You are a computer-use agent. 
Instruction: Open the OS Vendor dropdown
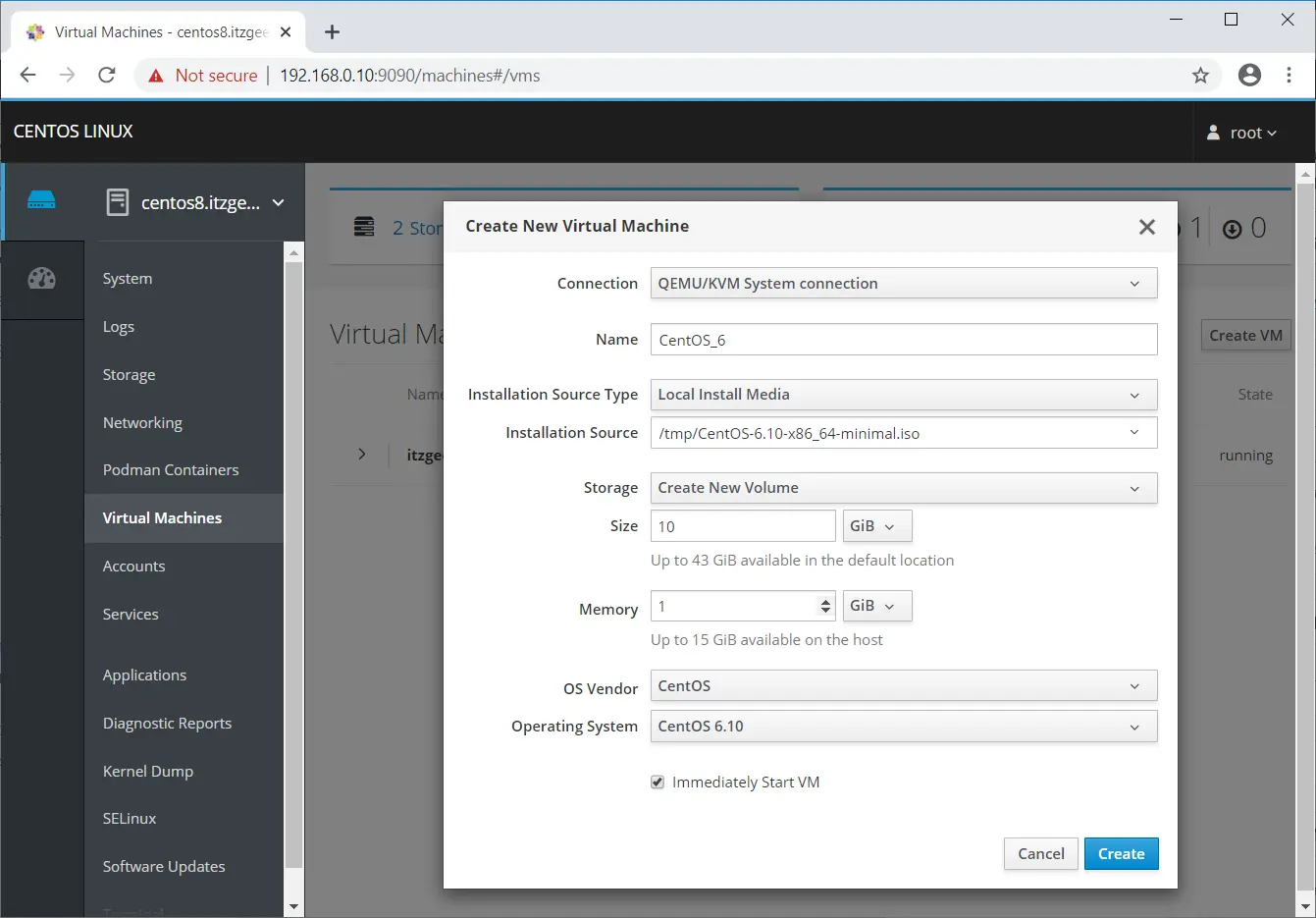[904, 685]
